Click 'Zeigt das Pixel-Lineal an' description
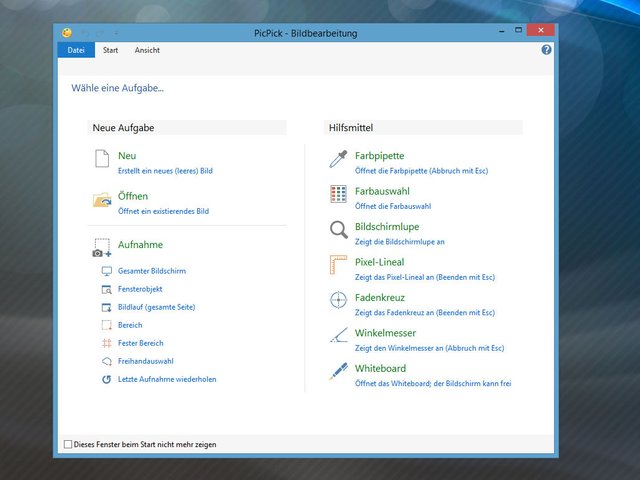The height and width of the screenshot is (480, 640). (424, 277)
